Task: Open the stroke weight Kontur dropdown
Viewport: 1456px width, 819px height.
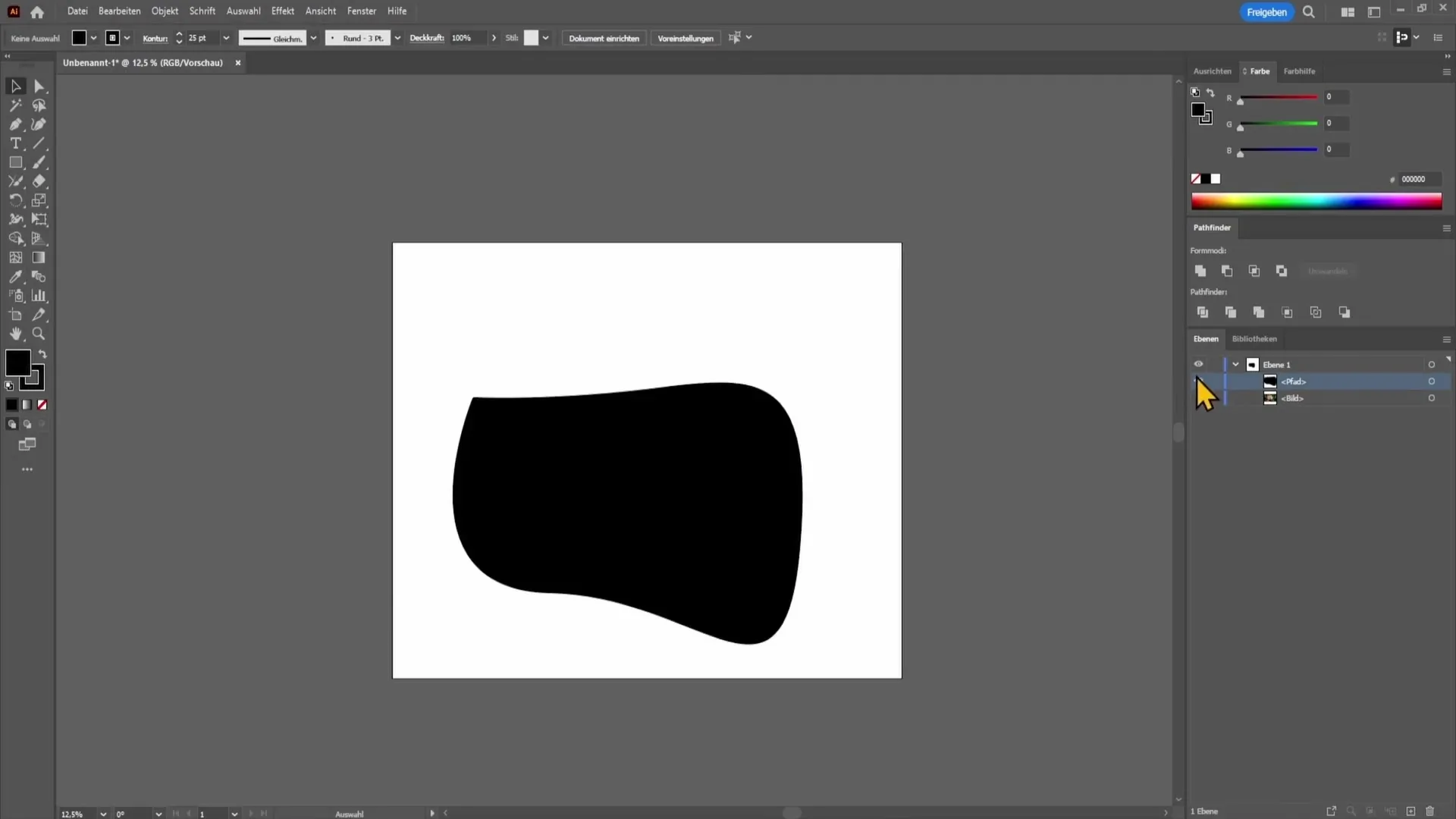Action: click(x=226, y=38)
